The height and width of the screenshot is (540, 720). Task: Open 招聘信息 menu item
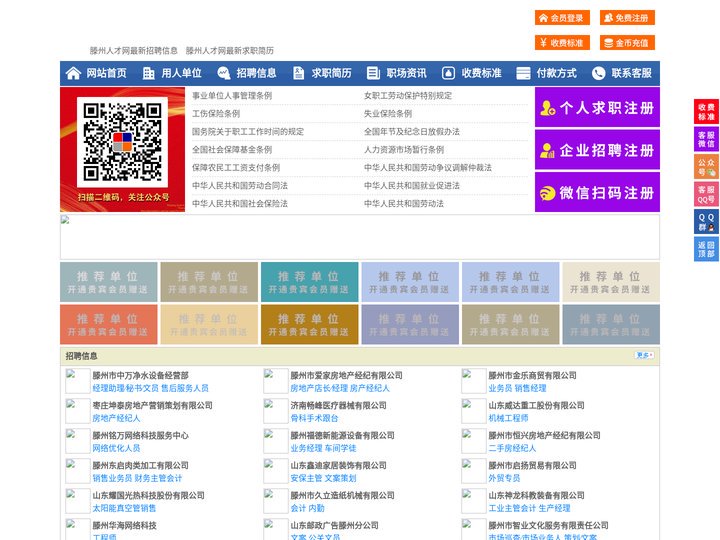(x=256, y=73)
